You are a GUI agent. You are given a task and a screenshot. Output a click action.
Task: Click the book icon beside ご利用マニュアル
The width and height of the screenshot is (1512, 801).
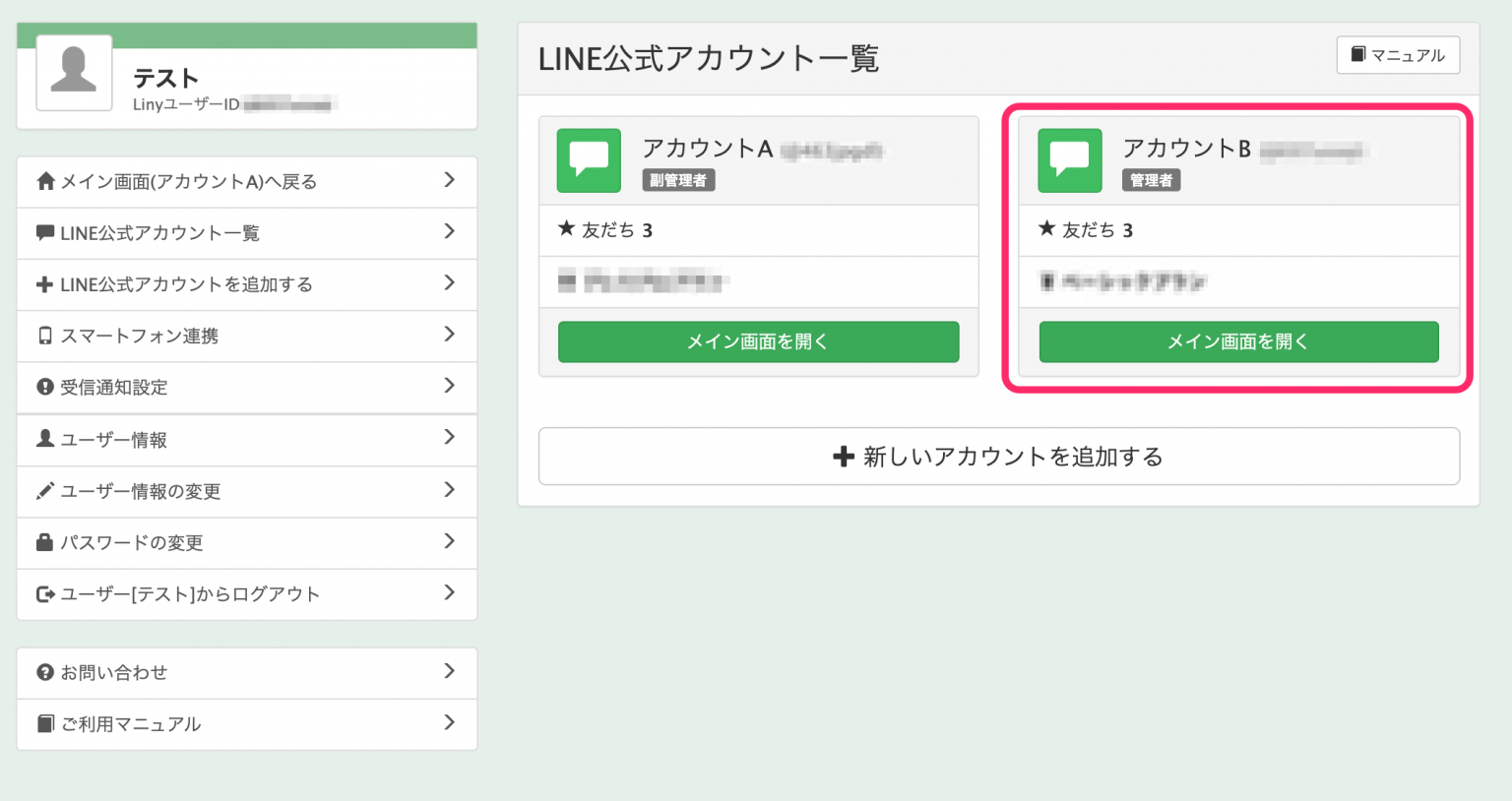click(45, 723)
